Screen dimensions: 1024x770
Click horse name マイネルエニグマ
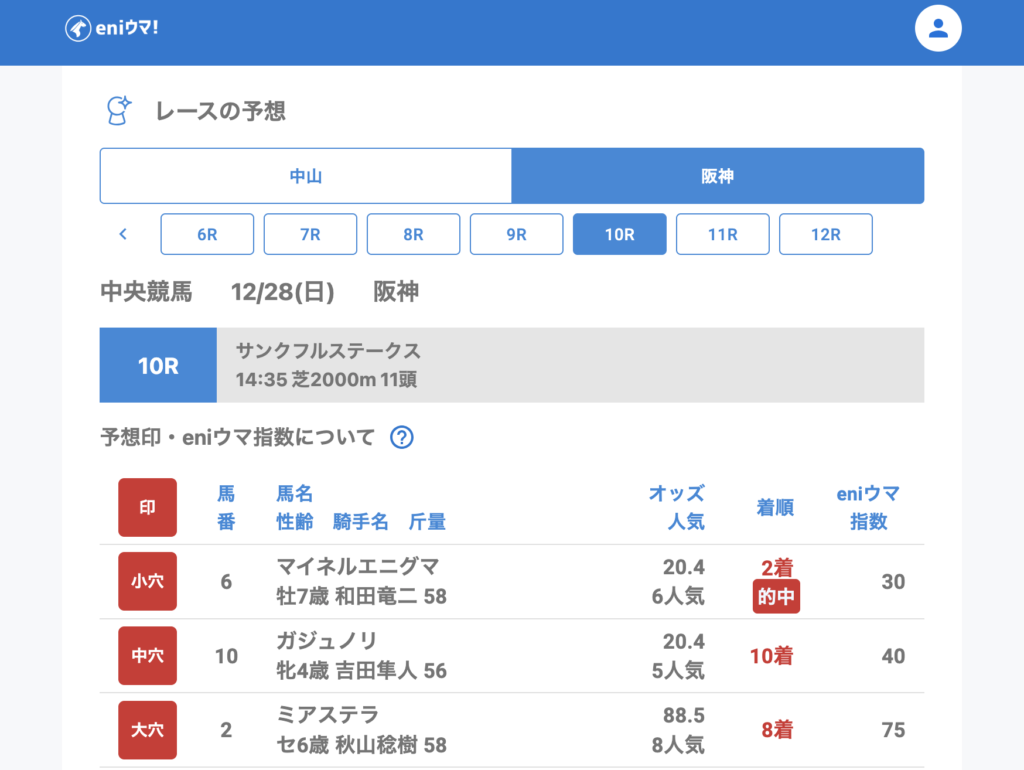(x=357, y=567)
